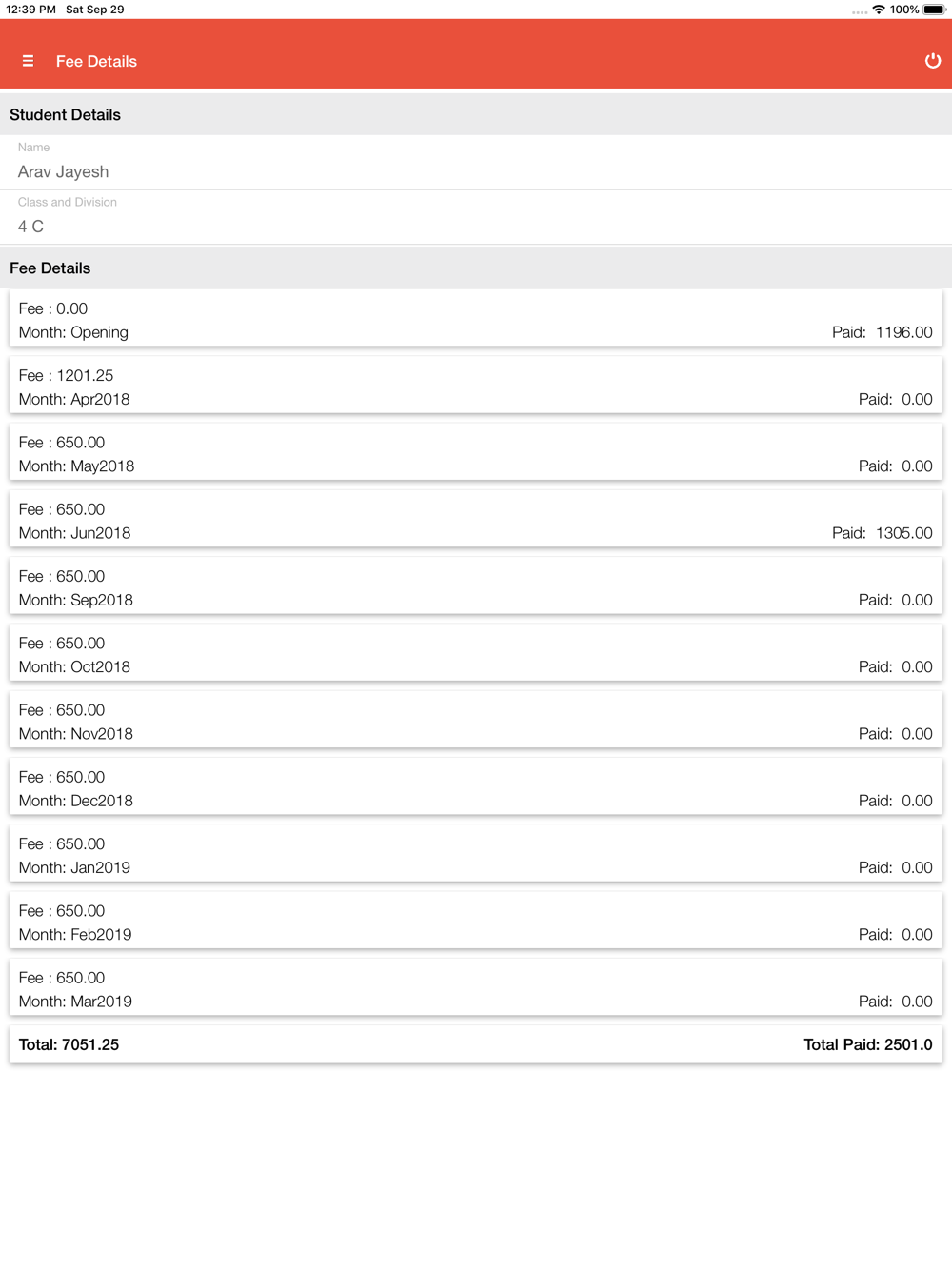Screen dimensions: 952x1270
Task: Tap the Fee Details header title
Action: pyautogui.click(x=96, y=61)
